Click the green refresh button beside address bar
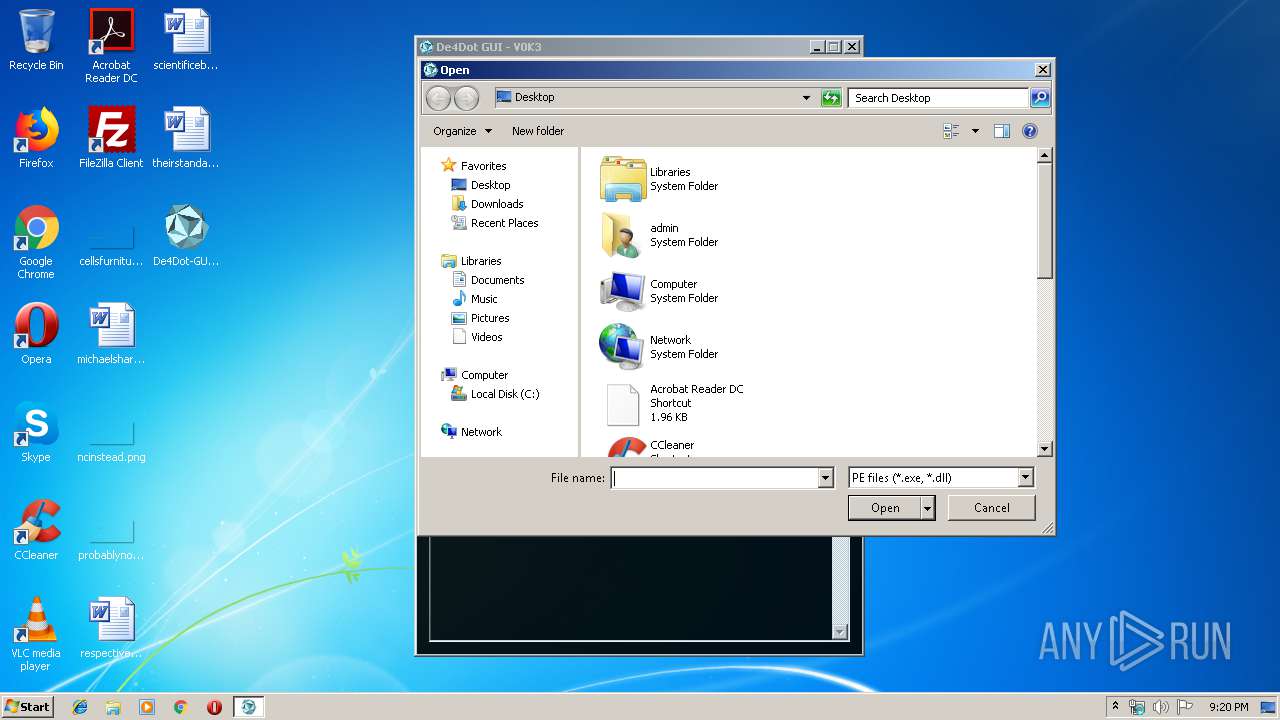This screenshot has width=1280, height=720. pos(831,98)
